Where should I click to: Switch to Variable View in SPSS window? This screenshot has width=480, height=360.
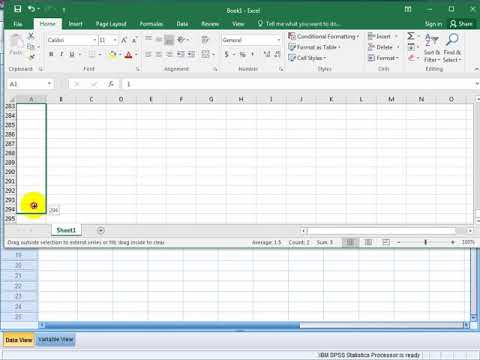pos(56,340)
